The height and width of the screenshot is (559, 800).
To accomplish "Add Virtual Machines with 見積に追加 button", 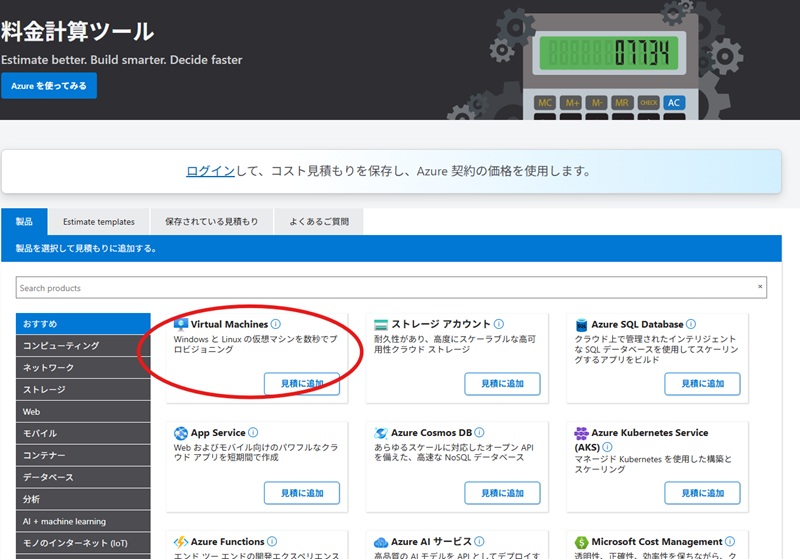I will 302,384.
